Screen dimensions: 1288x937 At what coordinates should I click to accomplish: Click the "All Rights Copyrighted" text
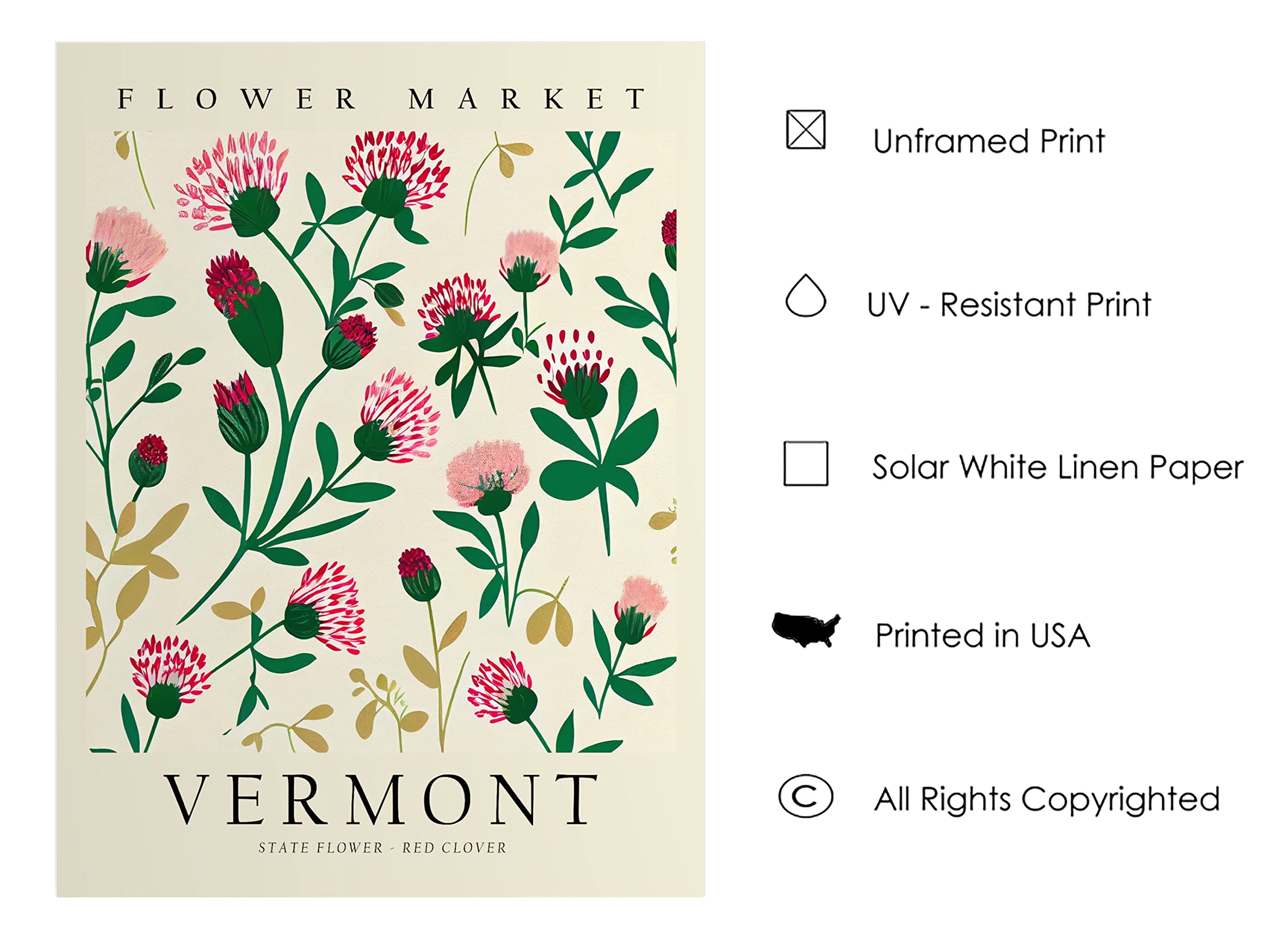tap(1046, 799)
